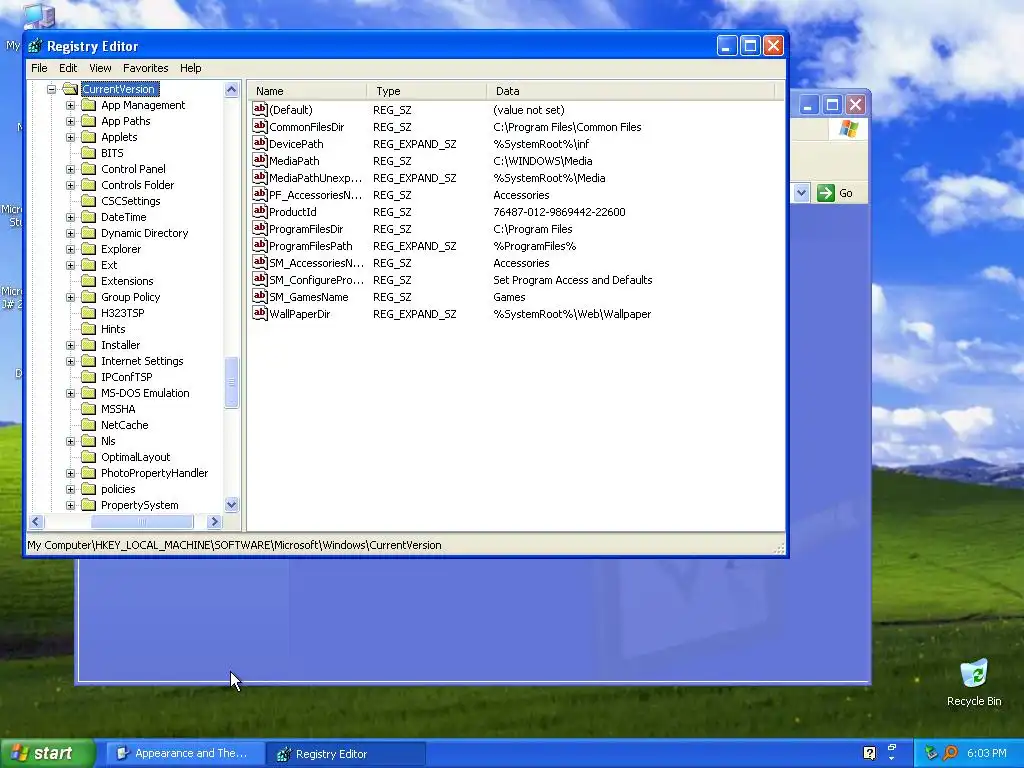Expand the policies key
The image size is (1024, 768).
[x=71, y=489]
